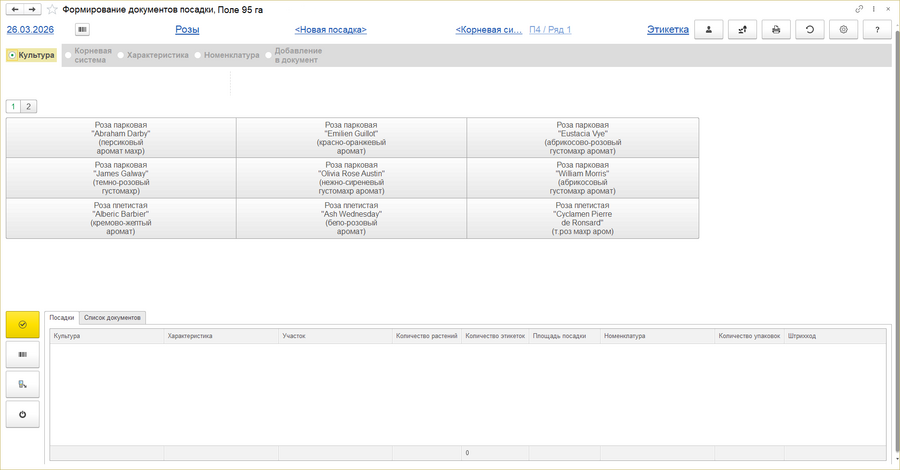Click the Номенклатура column header in table
Image resolution: width=900 pixels, height=470 pixels.
click(x=657, y=336)
